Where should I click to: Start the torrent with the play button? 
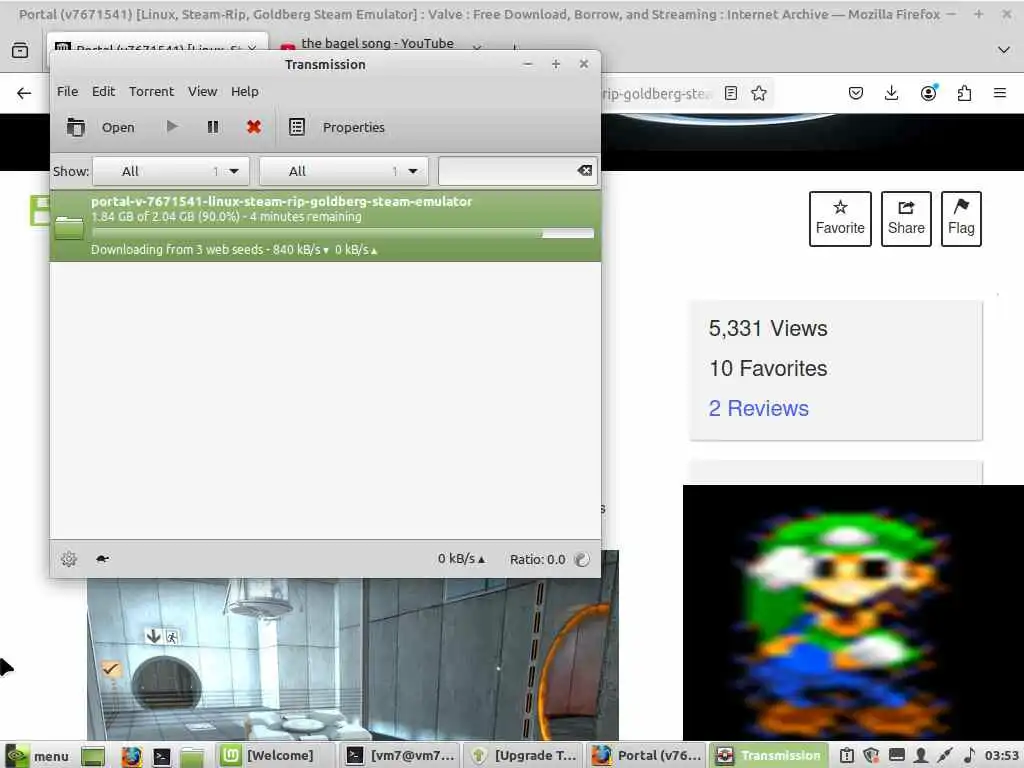[172, 126]
